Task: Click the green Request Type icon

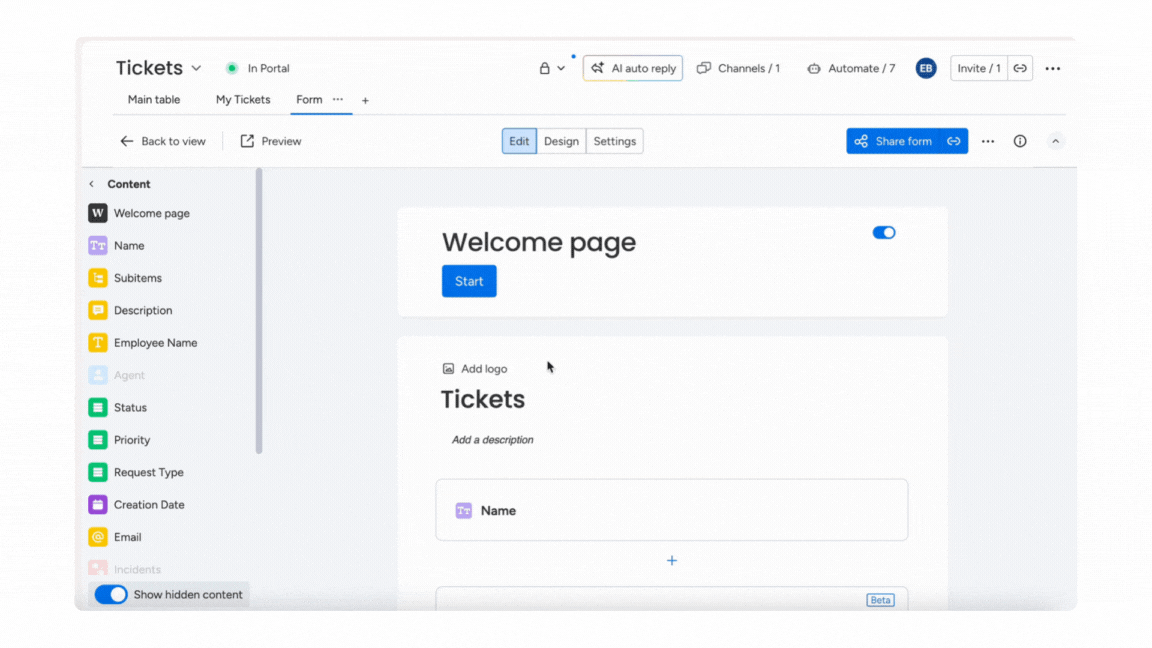Action: coord(98,472)
